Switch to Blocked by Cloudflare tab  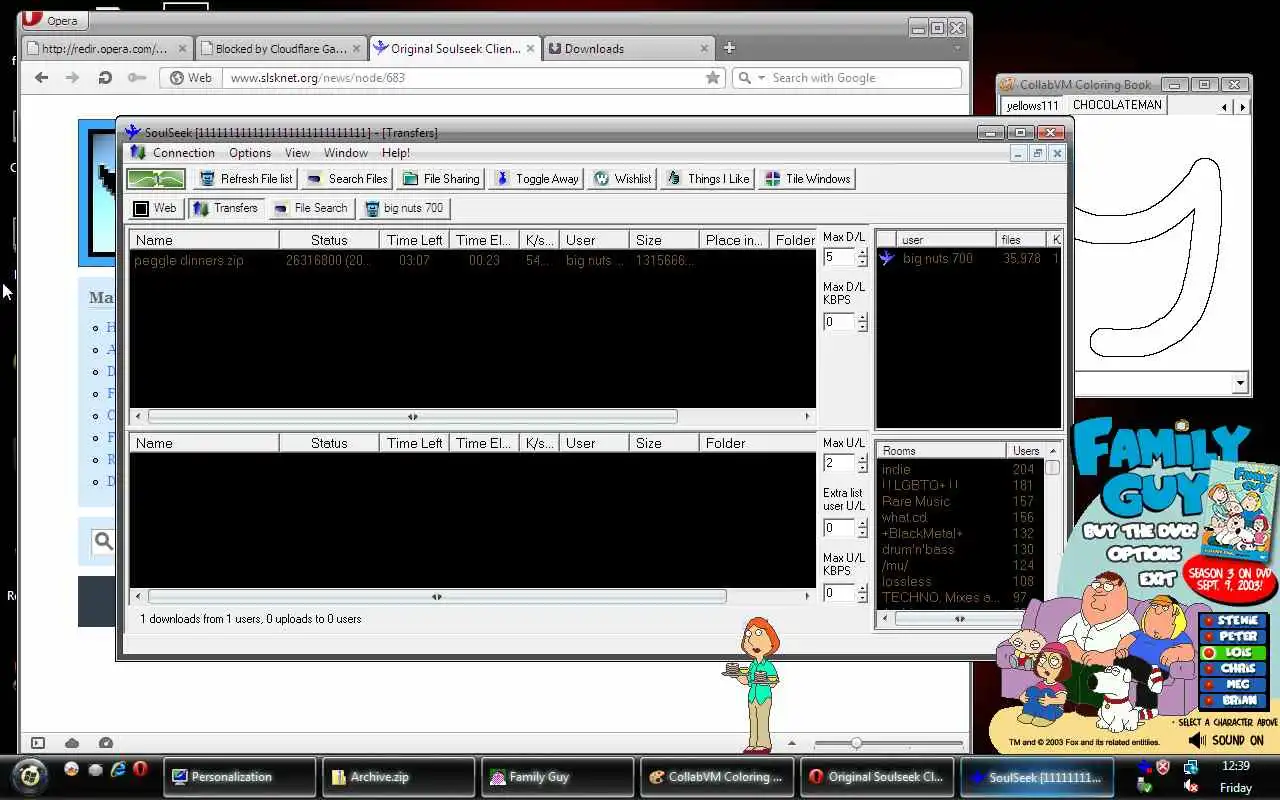click(x=279, y=48)
